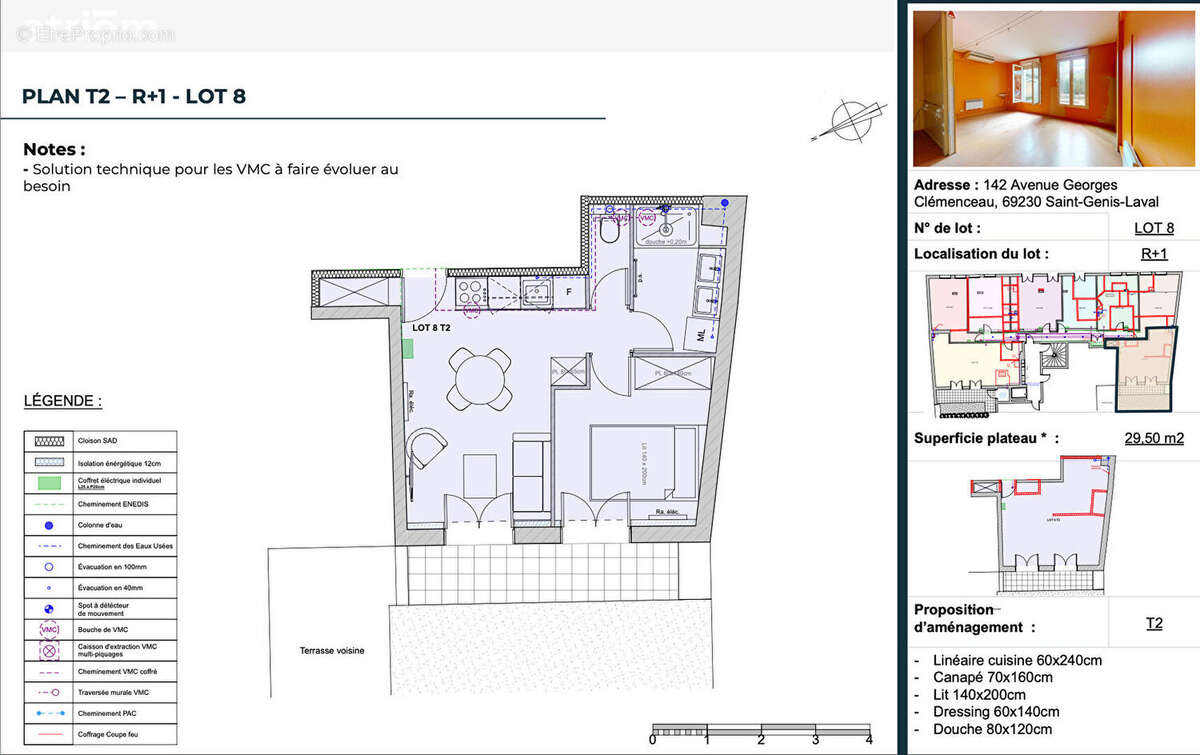Click the armchair near the left wall

(425, 449)
